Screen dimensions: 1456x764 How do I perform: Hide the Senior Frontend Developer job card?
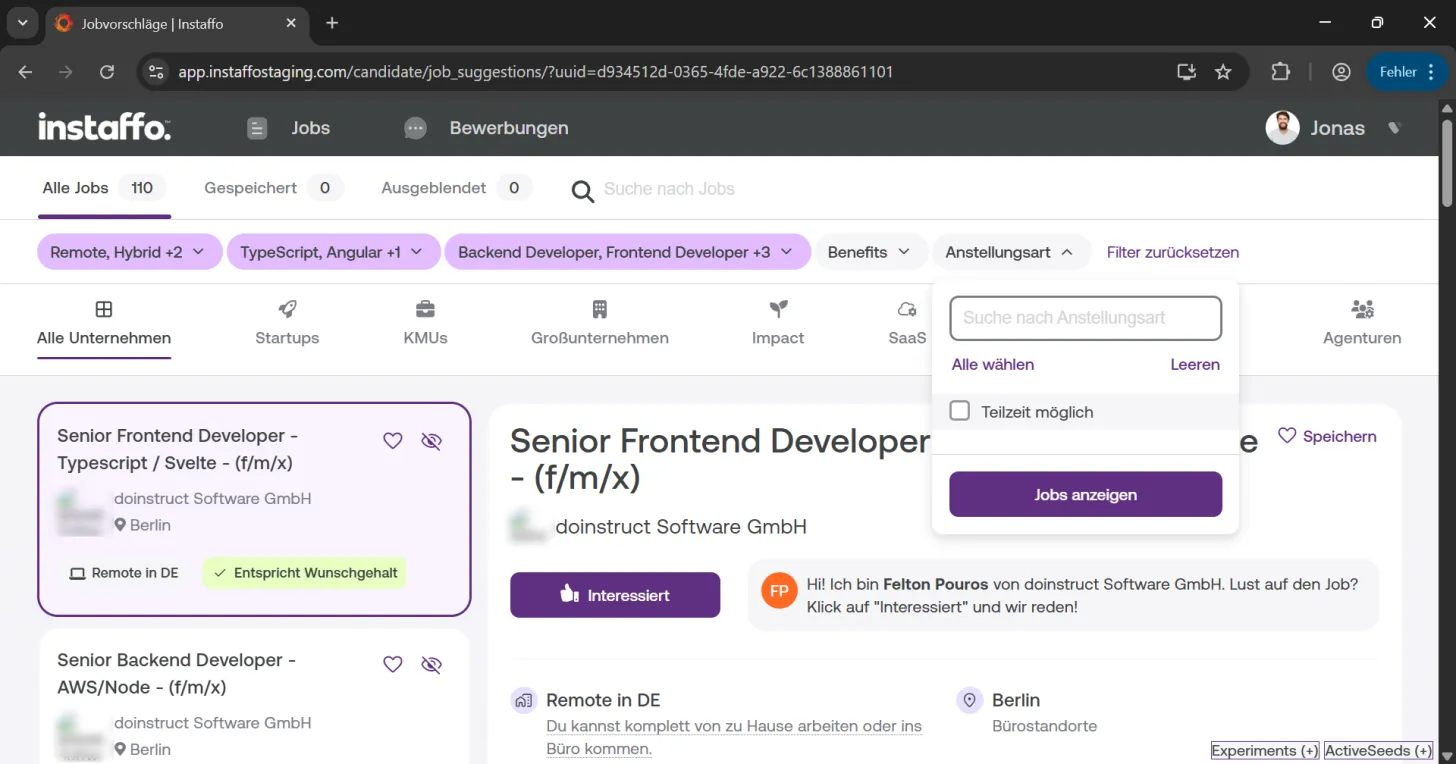[x=431, y=441]
